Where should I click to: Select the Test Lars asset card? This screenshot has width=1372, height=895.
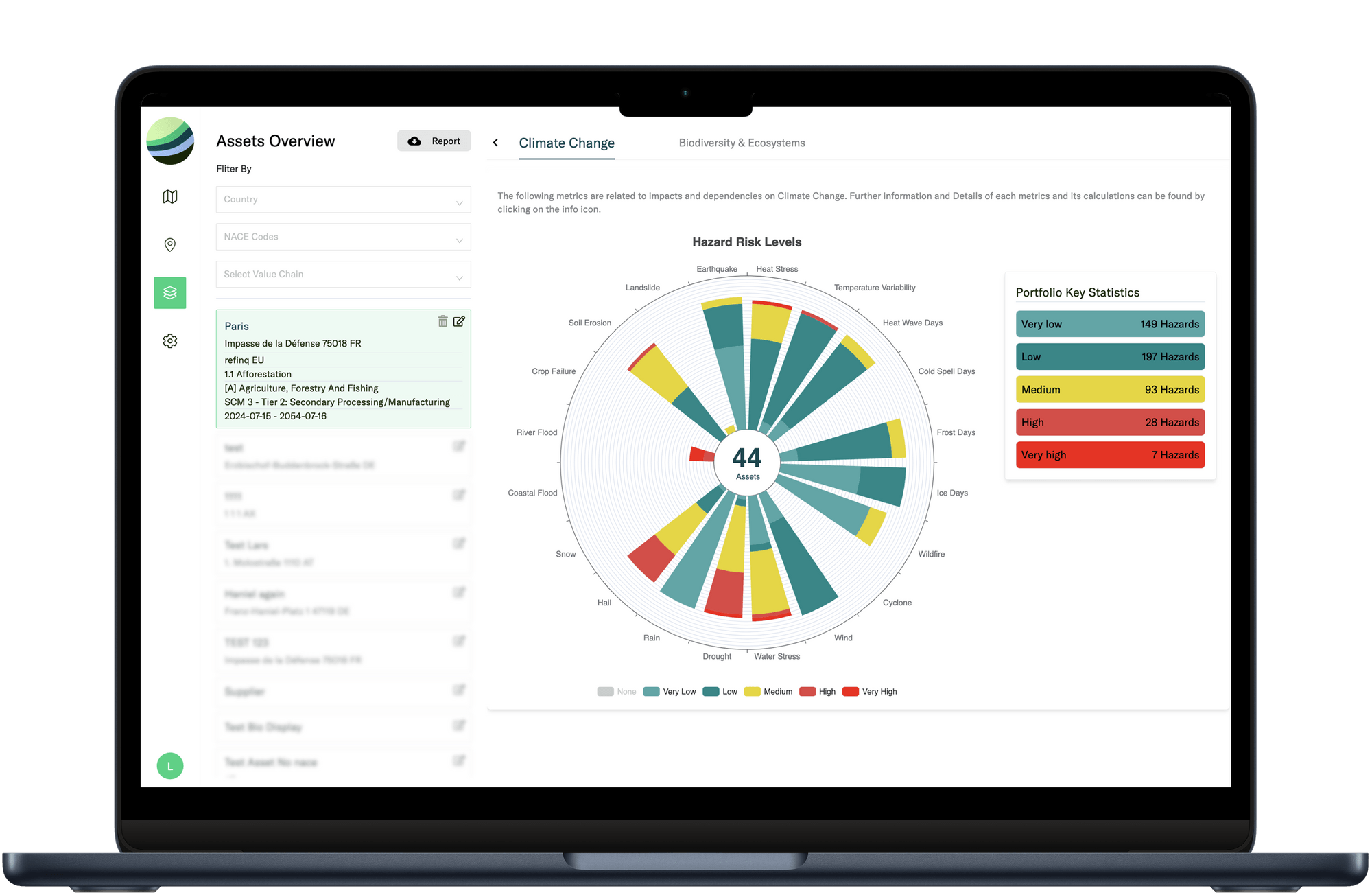pos(344,553)
